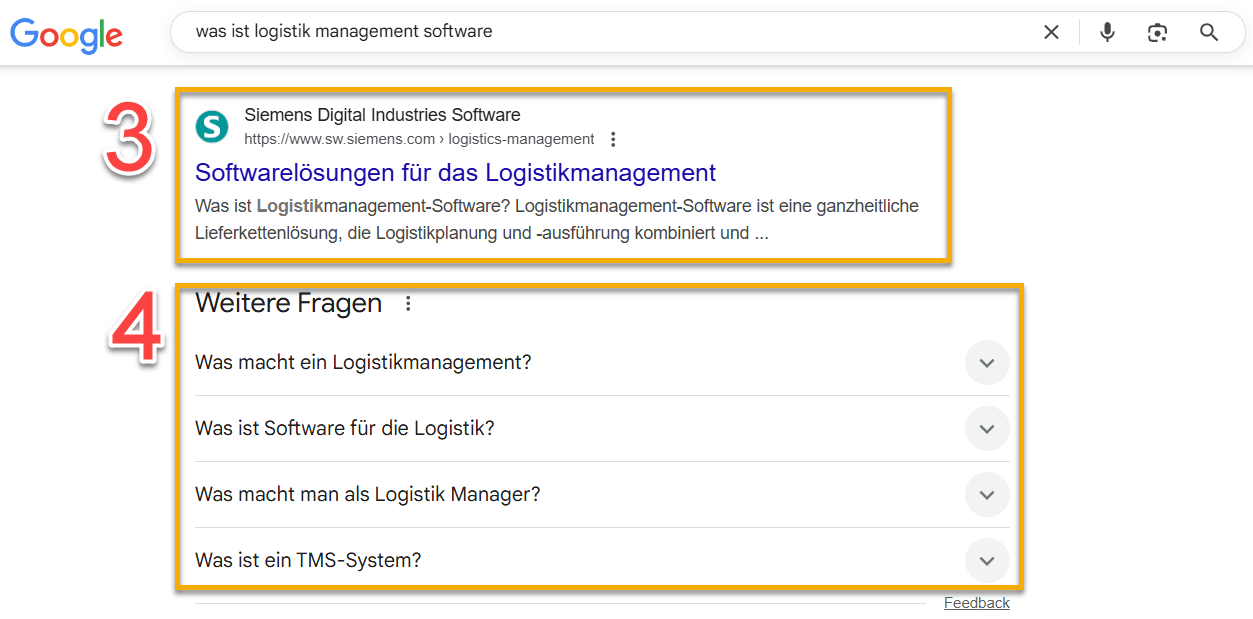Click the Google logo
The width and height of the screenshot is (1253, 619).
coord(67,34)
